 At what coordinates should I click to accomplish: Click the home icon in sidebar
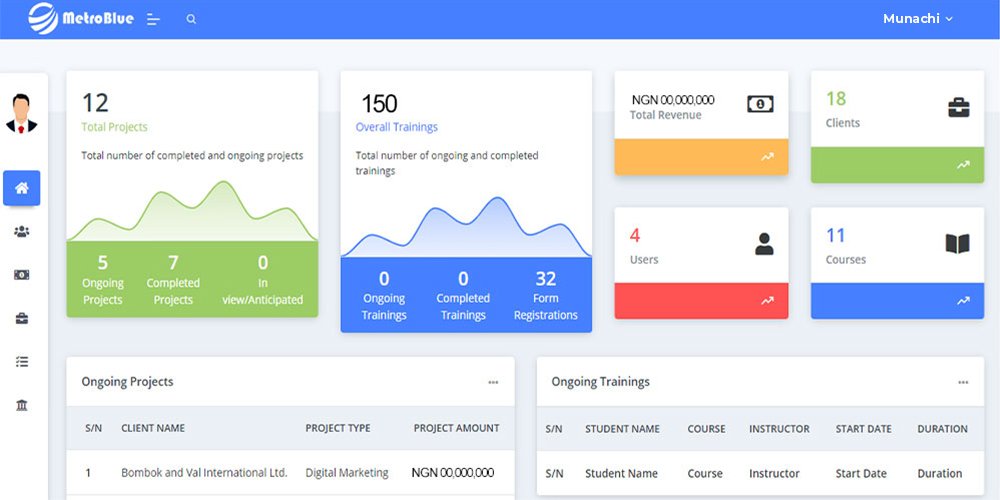(x=22, y=188)
